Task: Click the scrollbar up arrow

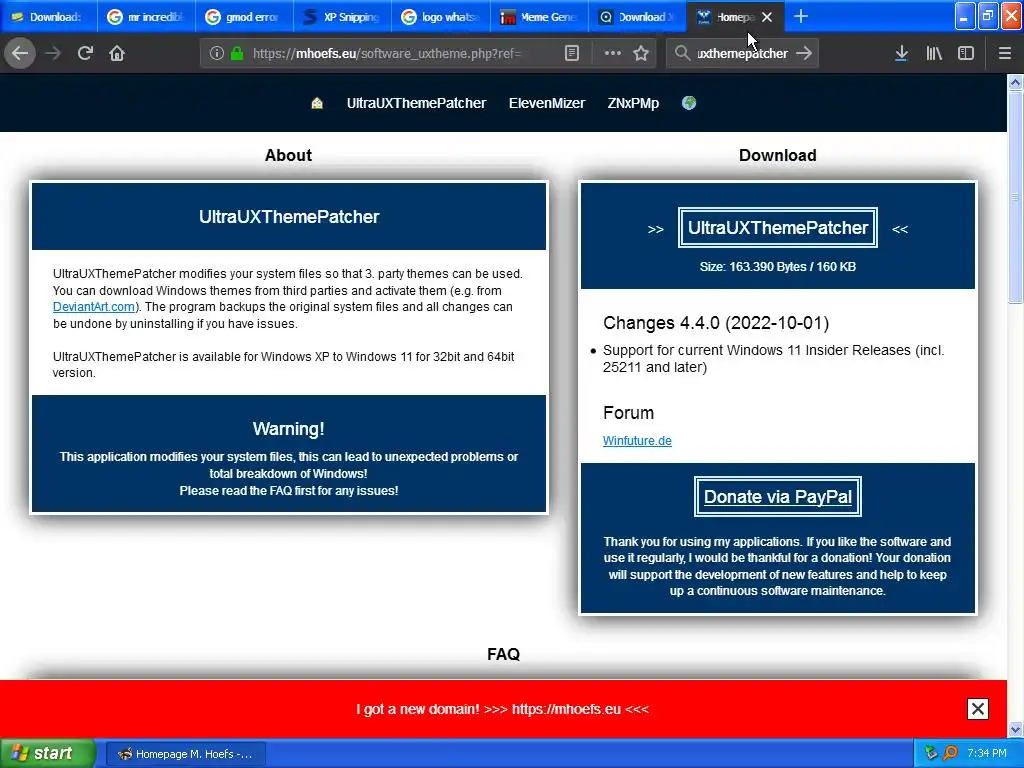Action: click(1015, 82)
